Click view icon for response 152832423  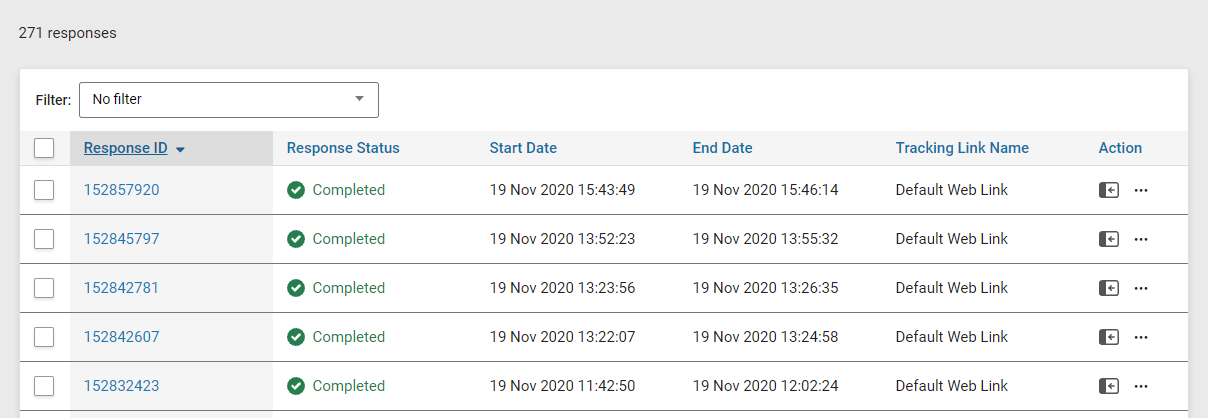coord(1108,386)
